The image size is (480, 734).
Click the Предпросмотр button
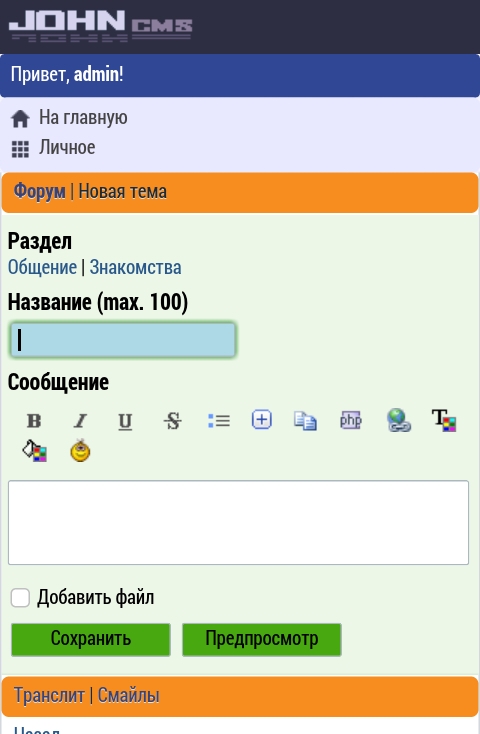pyautogui.click(x=262, y=639)
